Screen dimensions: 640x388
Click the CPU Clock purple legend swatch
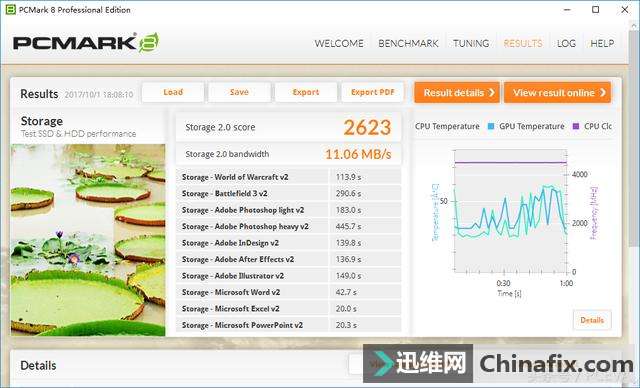click(x=576, y=126)
